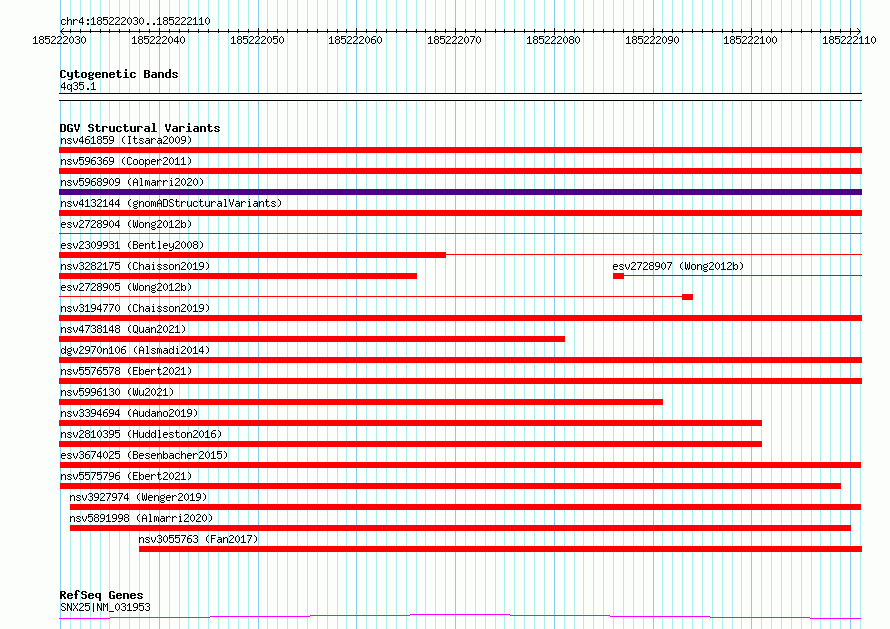The image size is (890, 629).
Task: Click the red bar under esv2309931
Action: coord(253,255)
